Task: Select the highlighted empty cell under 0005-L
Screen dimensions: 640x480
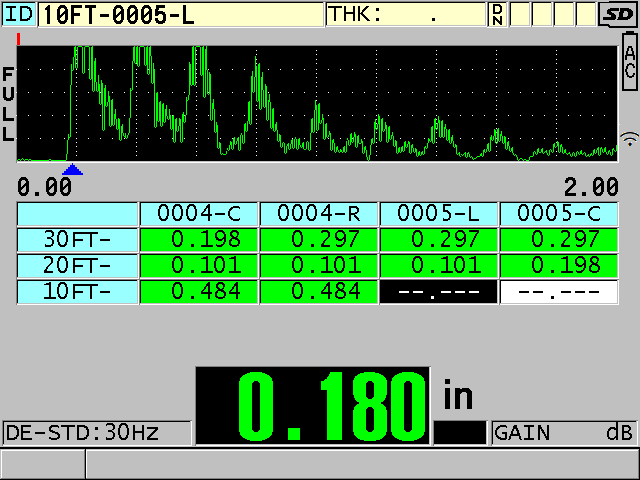Action: pos(438,292)
